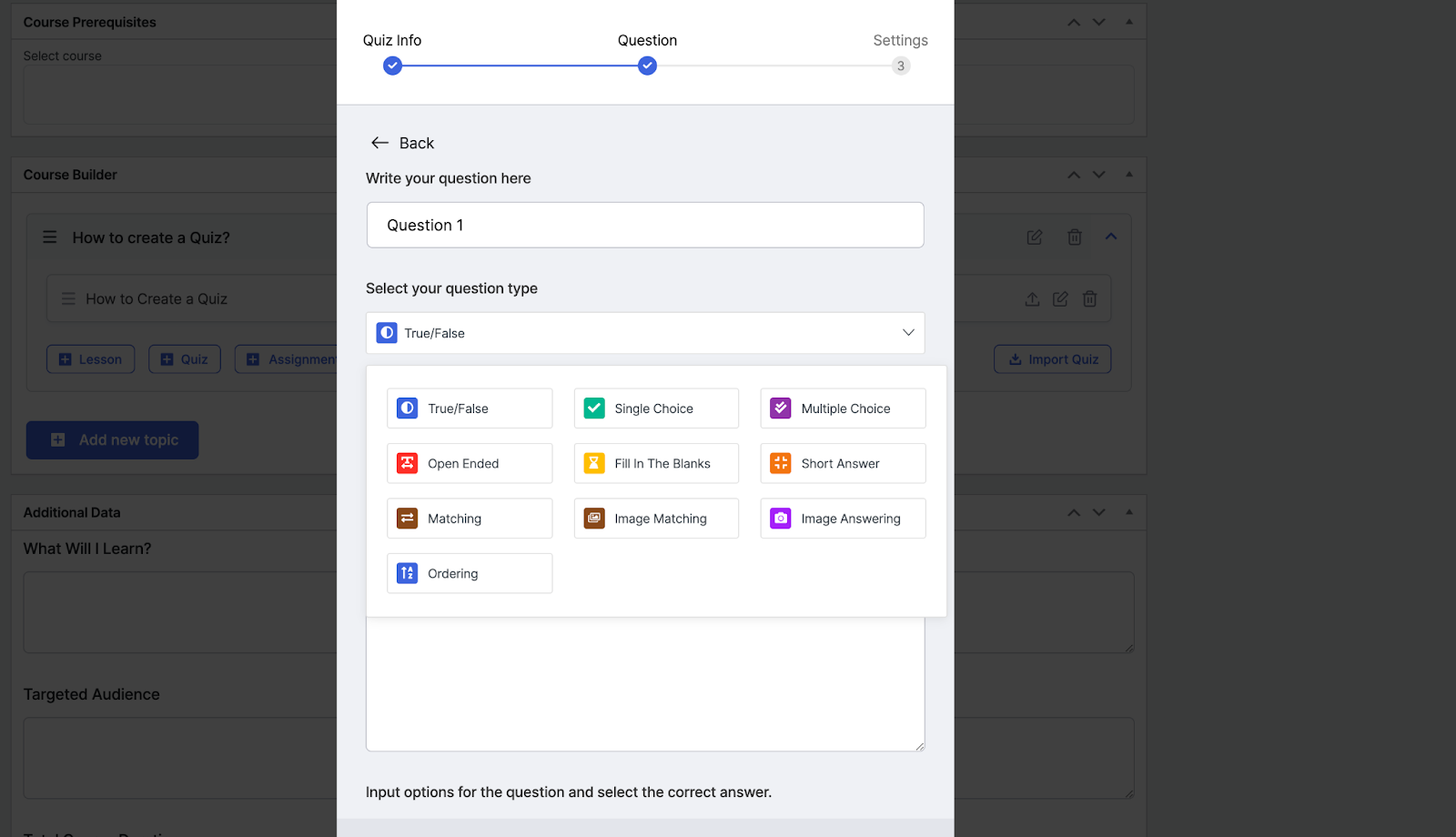Move Additional Data panel down

pyautogui.click(x=1099, y=512)
